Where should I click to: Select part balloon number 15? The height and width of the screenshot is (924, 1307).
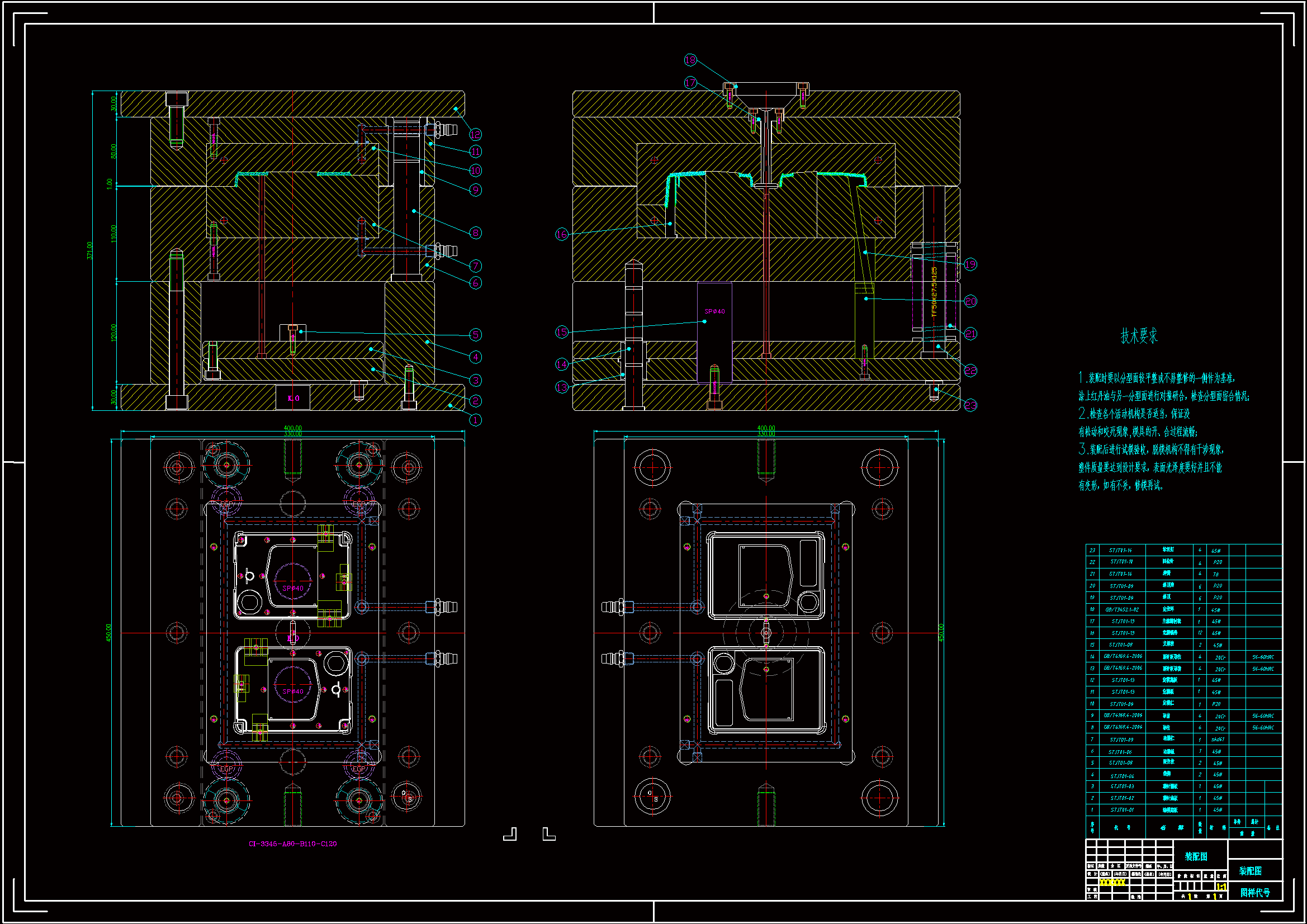point(562,332)
